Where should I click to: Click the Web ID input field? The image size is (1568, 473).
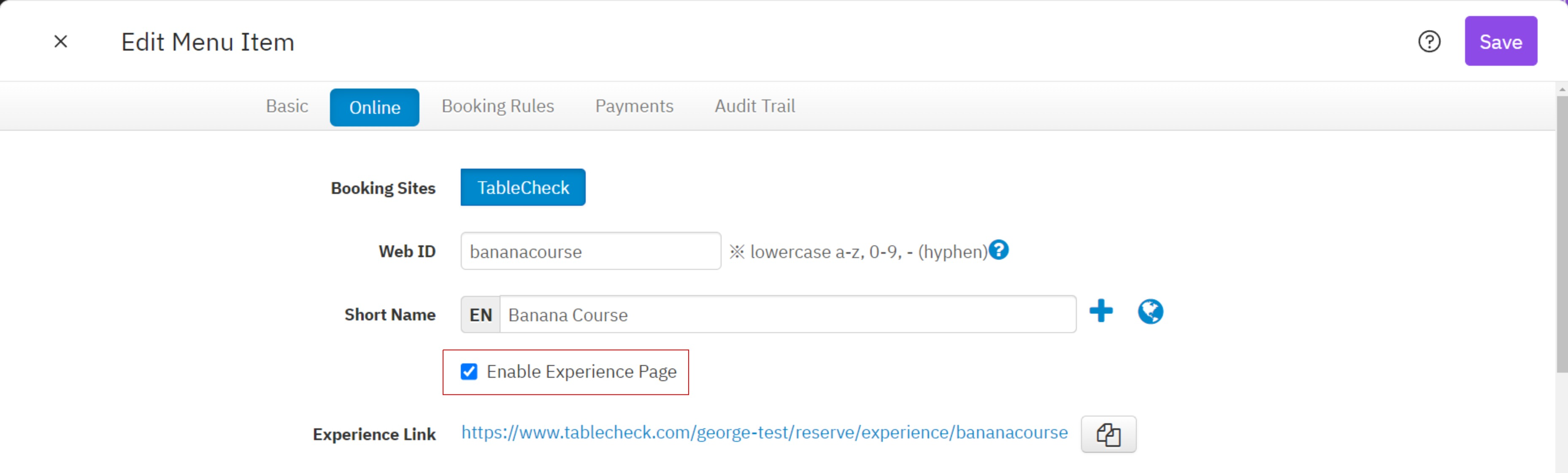[590, 251]
